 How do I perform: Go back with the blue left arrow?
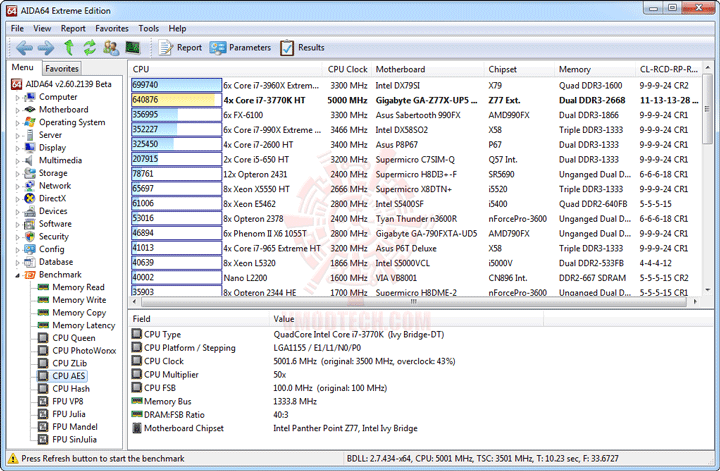(24, 47)
